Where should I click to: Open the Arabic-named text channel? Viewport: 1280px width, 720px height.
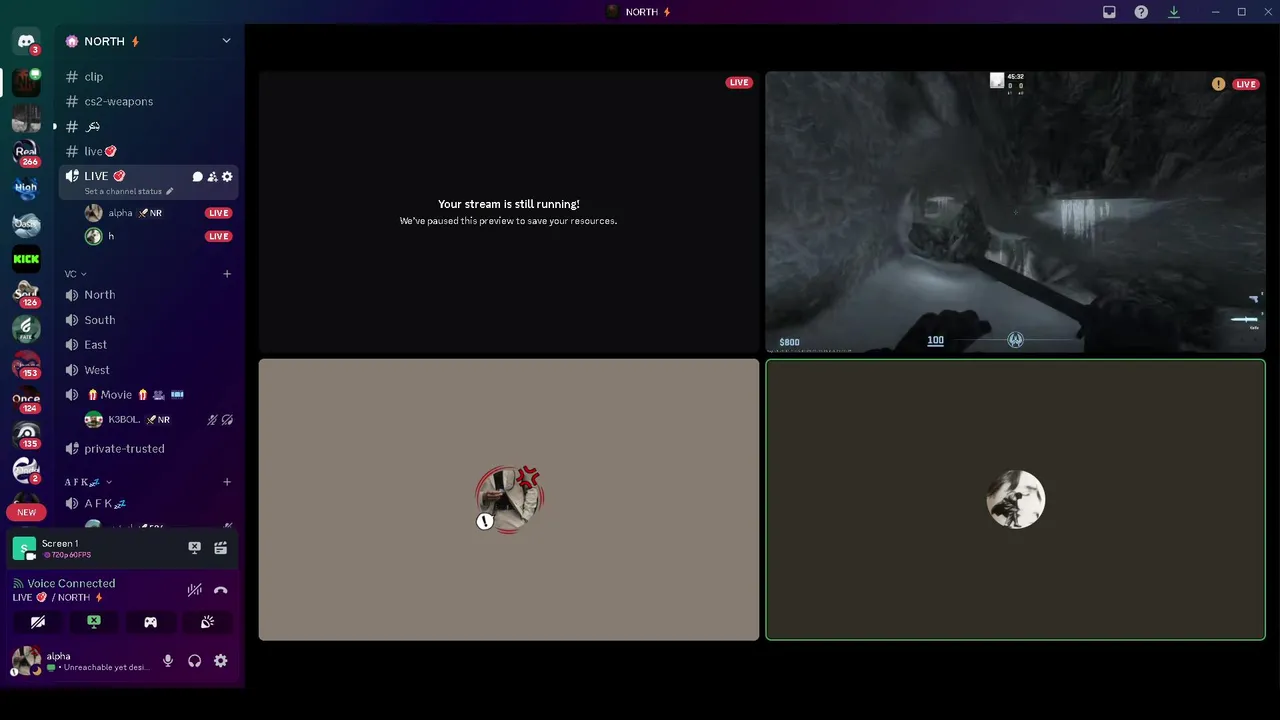(x=148, y=127)
